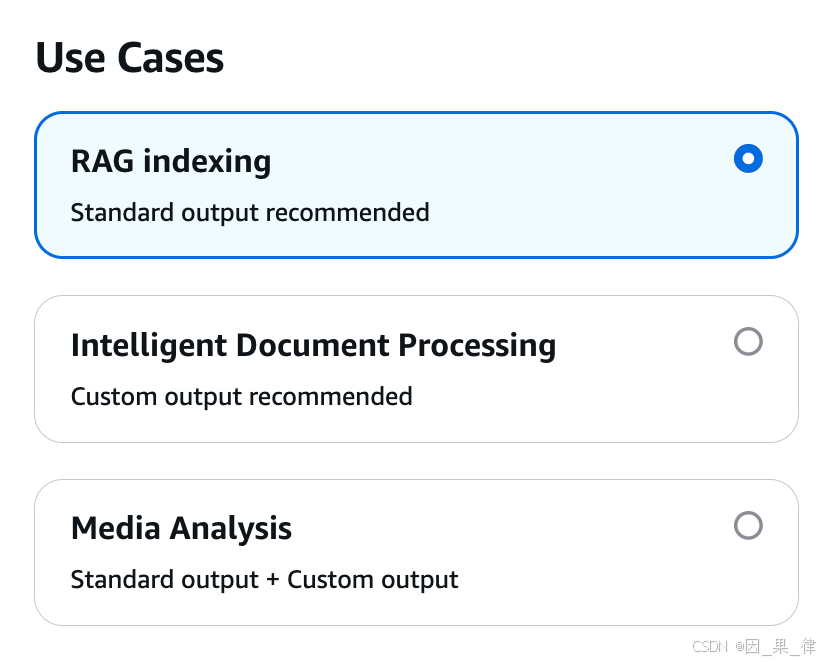Click the 'Standard output recommended' description
Image resolution: width=820 pixels, height=662 pixels.
pyautogui.click(x=250, y=213)
